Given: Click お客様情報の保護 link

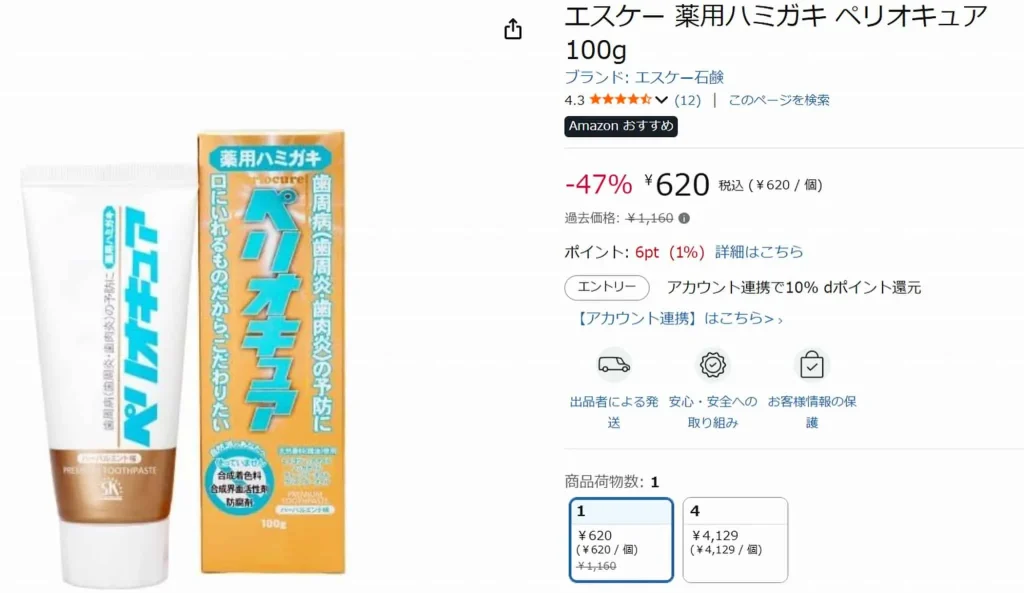Looking at the screenshot, I should [x=811, y=412].
